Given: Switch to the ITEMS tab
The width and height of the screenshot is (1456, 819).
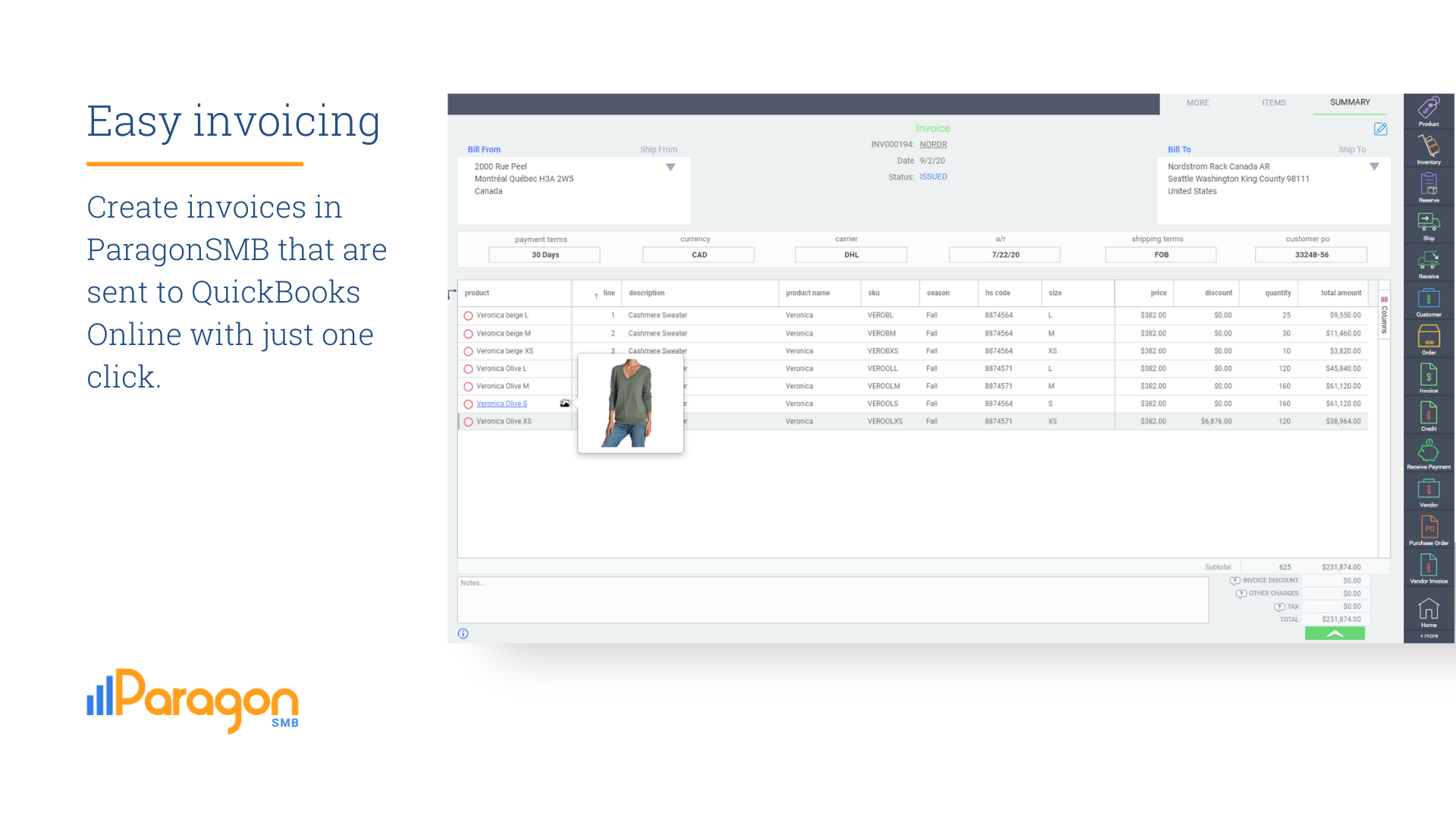Looking at the screenshot, I should click(1274, 103).
